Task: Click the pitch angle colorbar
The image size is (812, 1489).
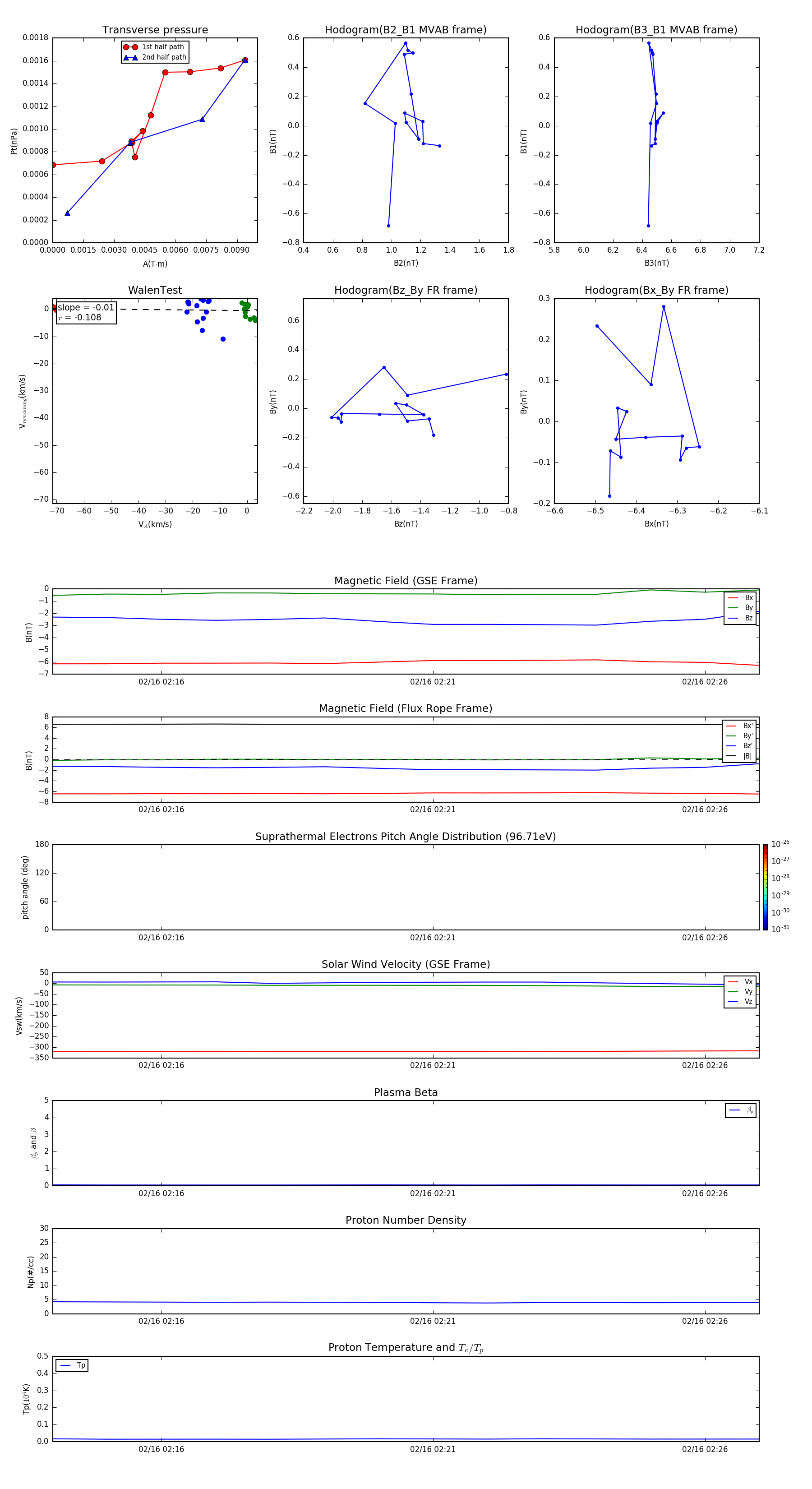Action: coord(765,887)
